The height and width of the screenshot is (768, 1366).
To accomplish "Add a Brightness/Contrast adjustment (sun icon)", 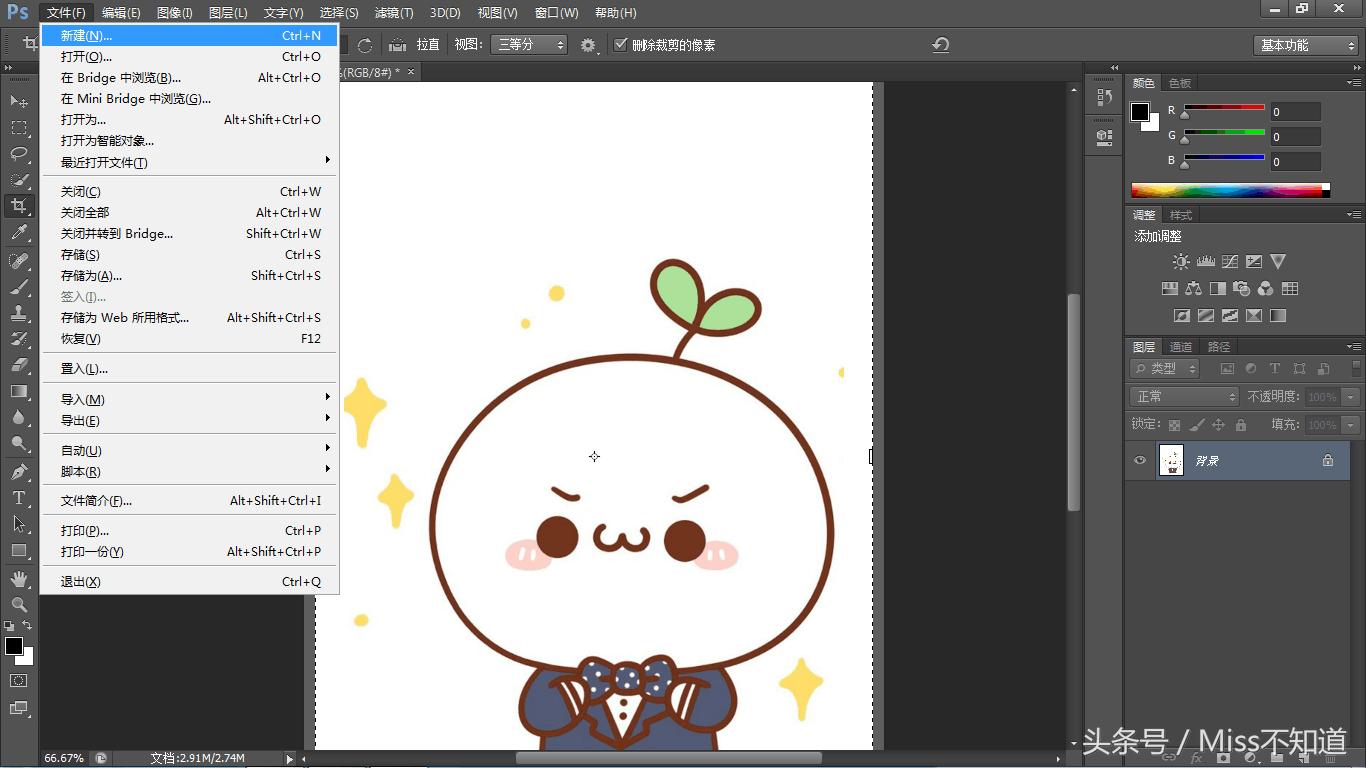I will pos(1181,262).
